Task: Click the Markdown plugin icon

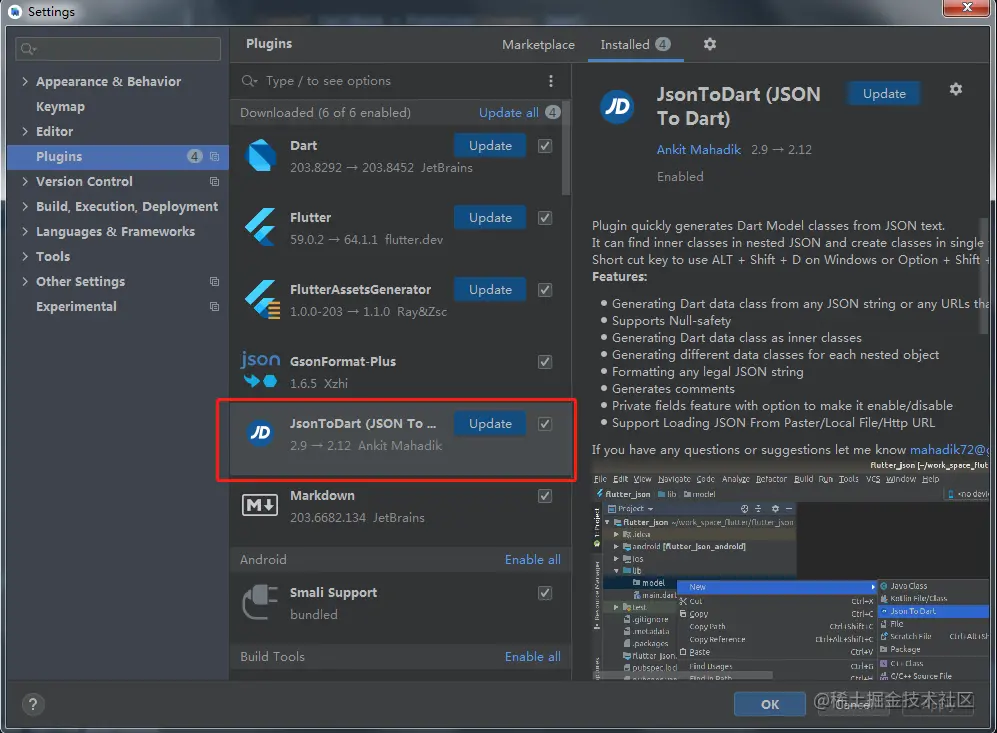Action: (x=260, y=505)
